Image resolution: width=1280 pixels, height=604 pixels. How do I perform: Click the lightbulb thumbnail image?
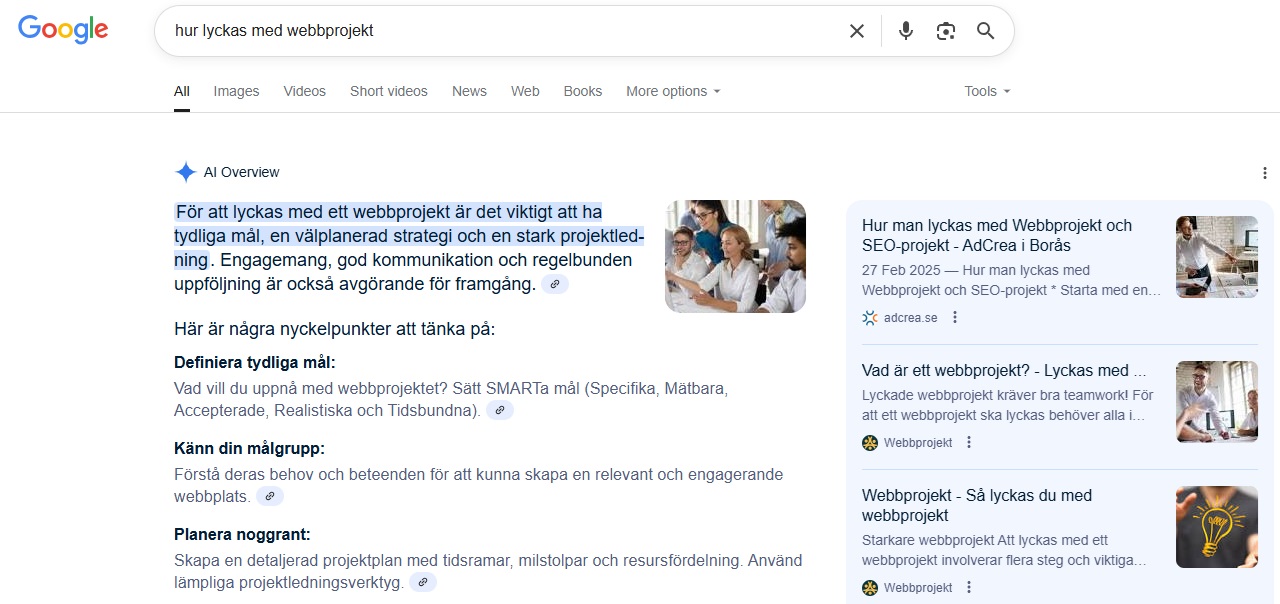(1216, 527)
